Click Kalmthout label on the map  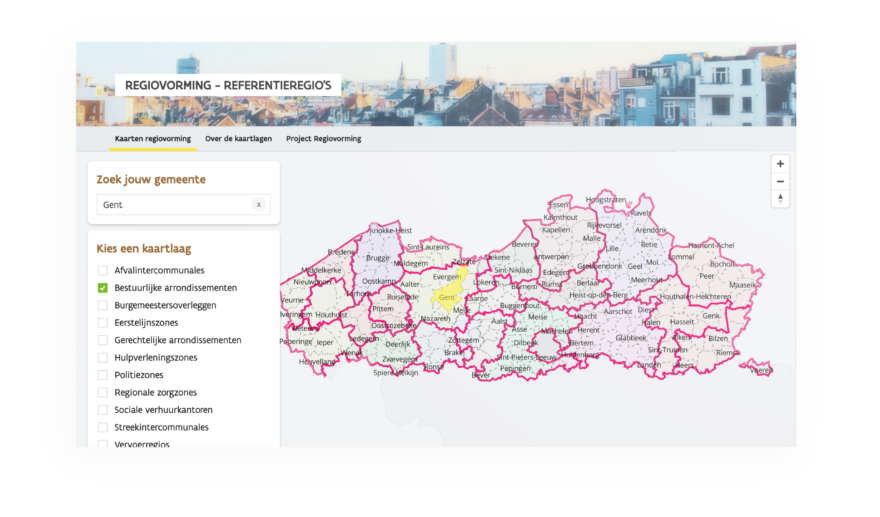click(x=560, y=217)
